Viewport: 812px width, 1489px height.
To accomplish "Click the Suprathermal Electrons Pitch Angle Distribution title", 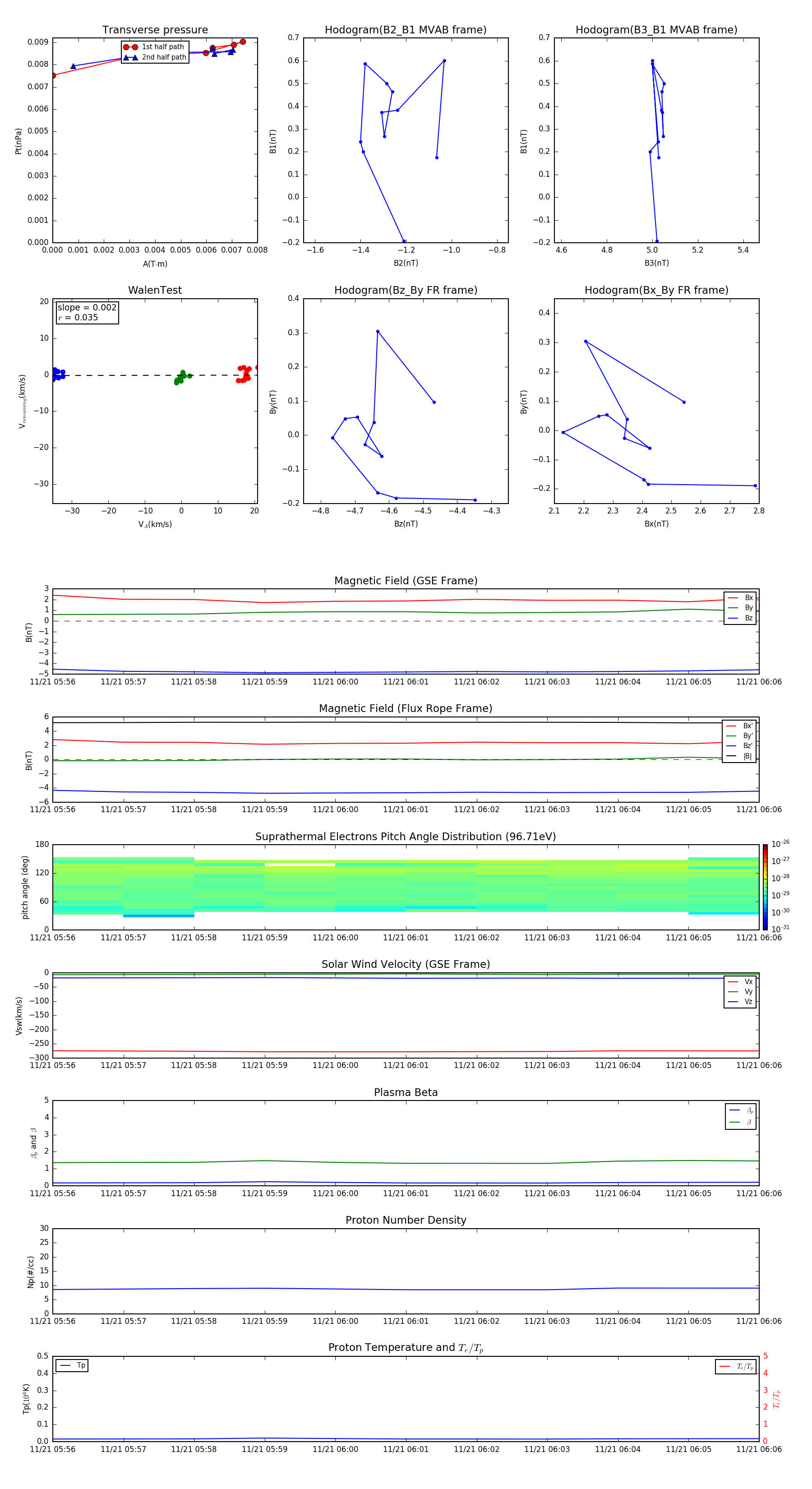I will click(405, 837).
